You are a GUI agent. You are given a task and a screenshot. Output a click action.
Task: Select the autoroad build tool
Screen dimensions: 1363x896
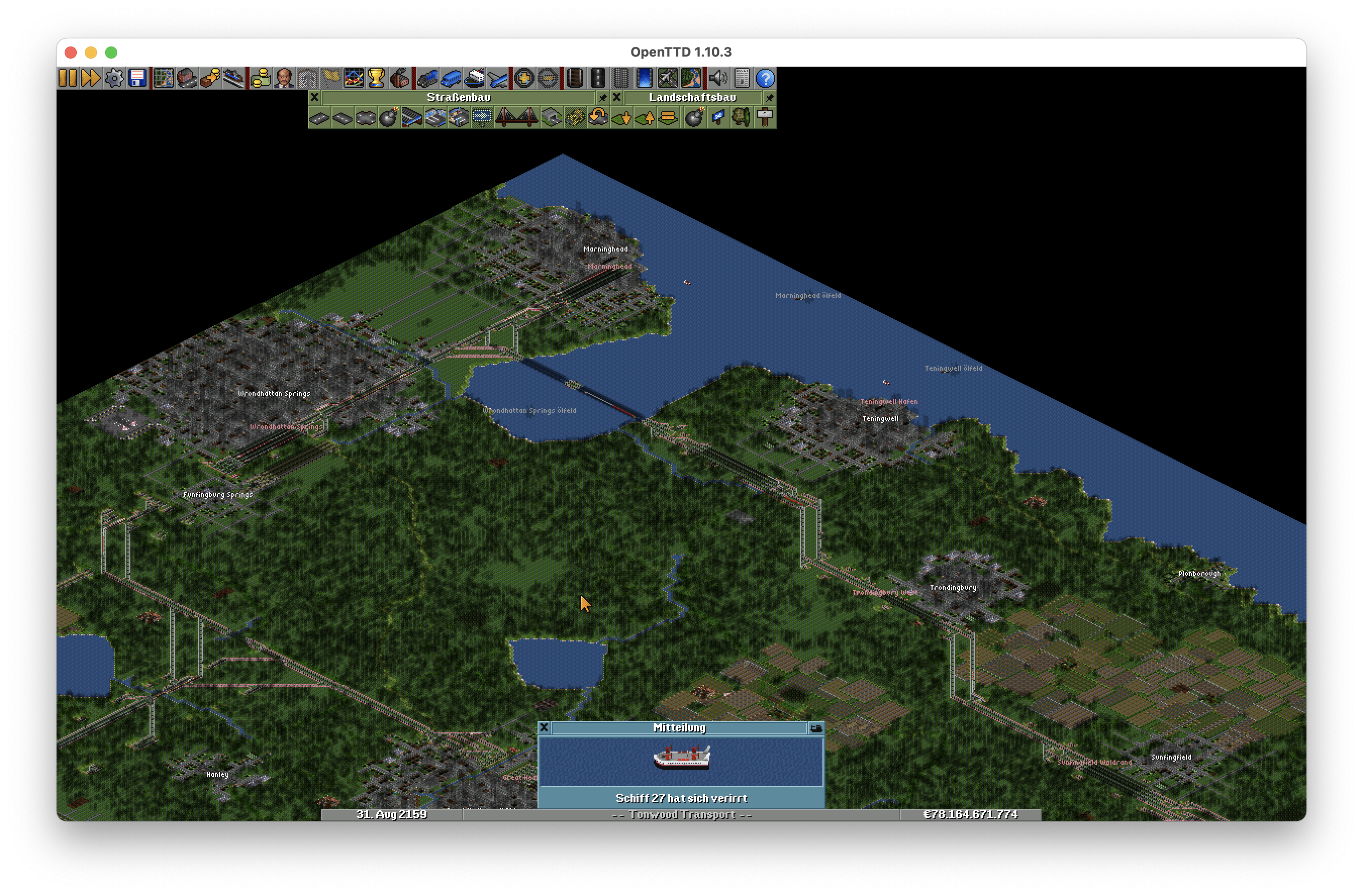point(366,118)
